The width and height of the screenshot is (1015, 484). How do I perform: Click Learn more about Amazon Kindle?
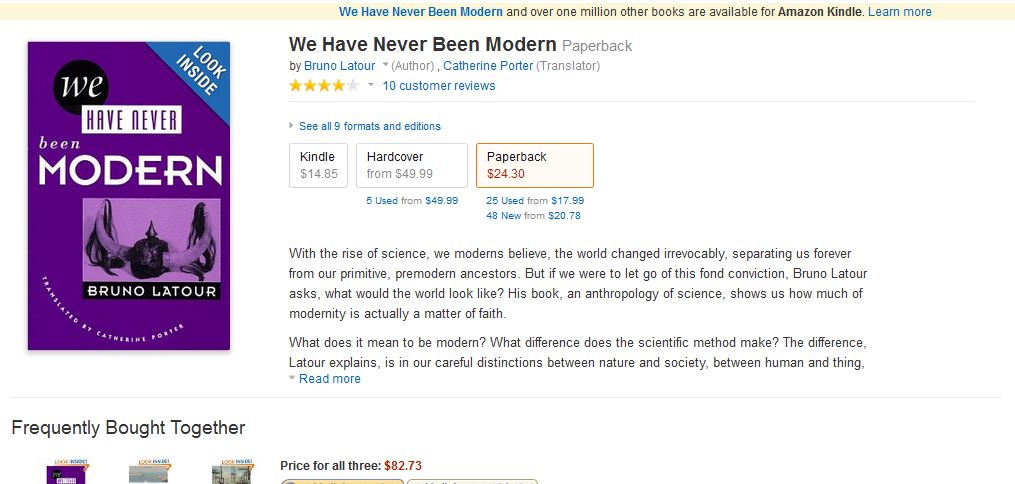tap(899, 12)
